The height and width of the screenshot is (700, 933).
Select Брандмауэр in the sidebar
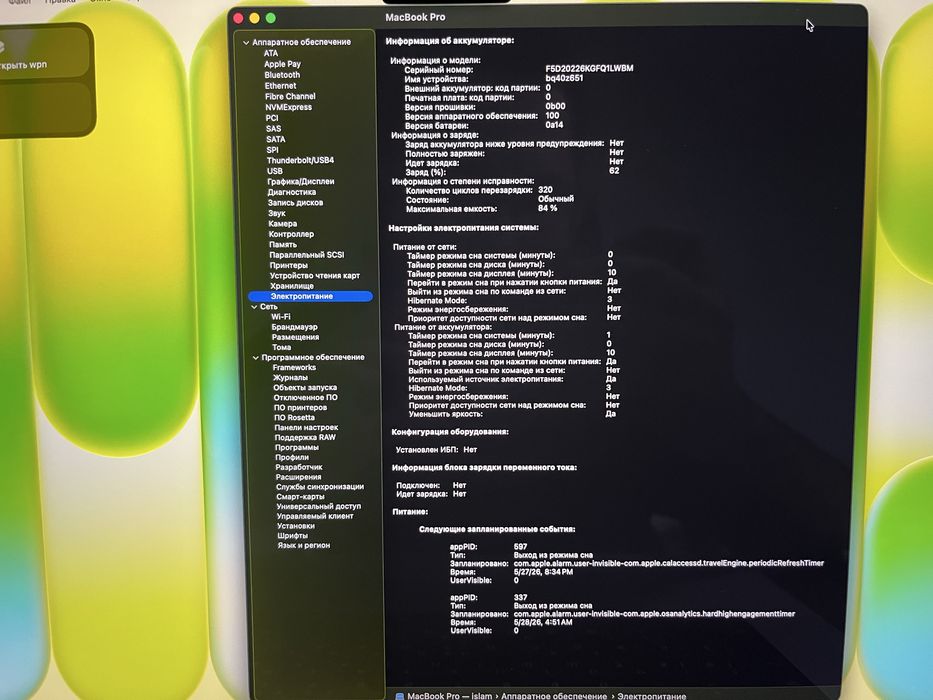295,327
